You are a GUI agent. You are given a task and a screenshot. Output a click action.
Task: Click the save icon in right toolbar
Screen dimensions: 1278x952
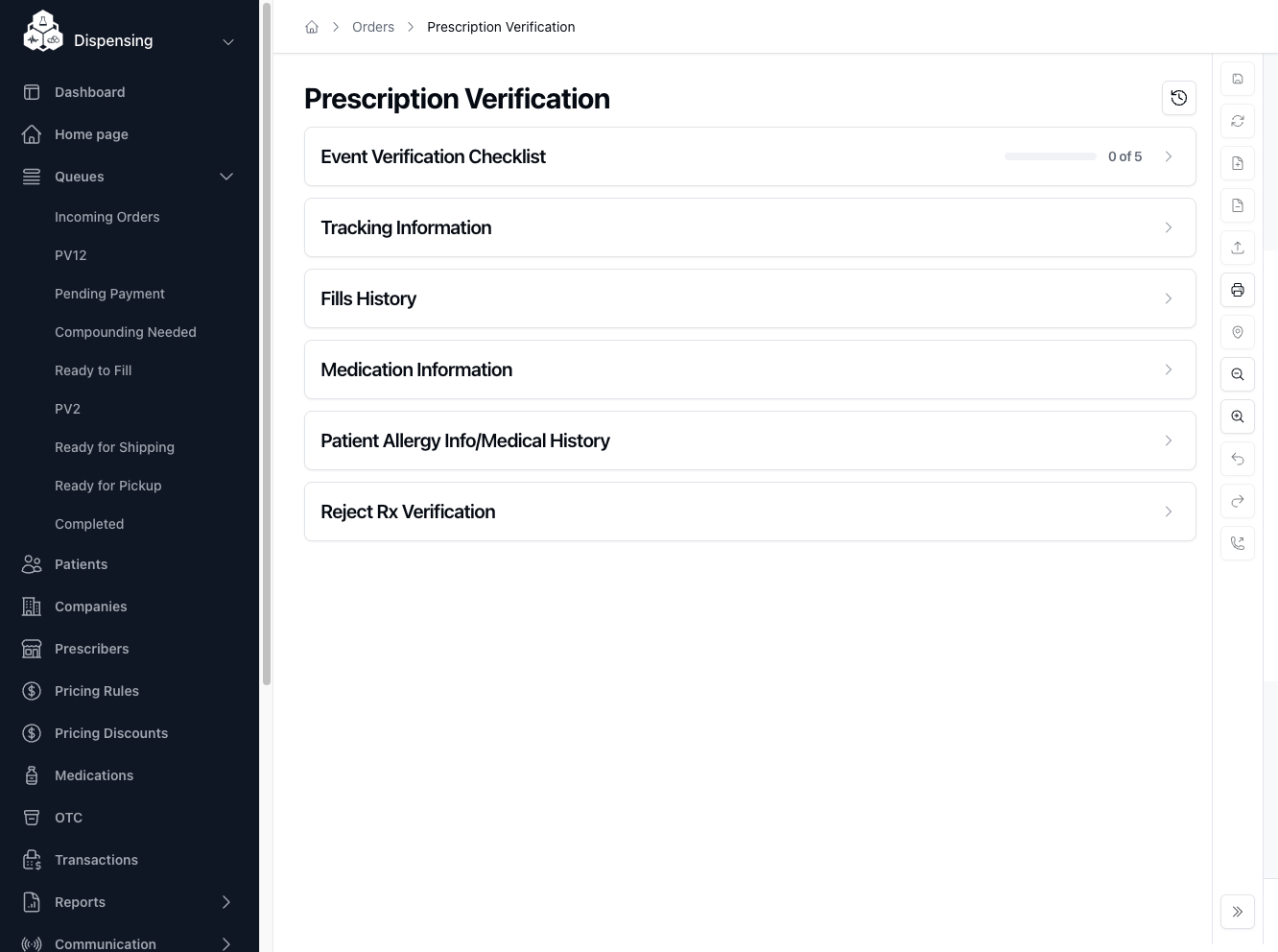(x=1238, y=79)
